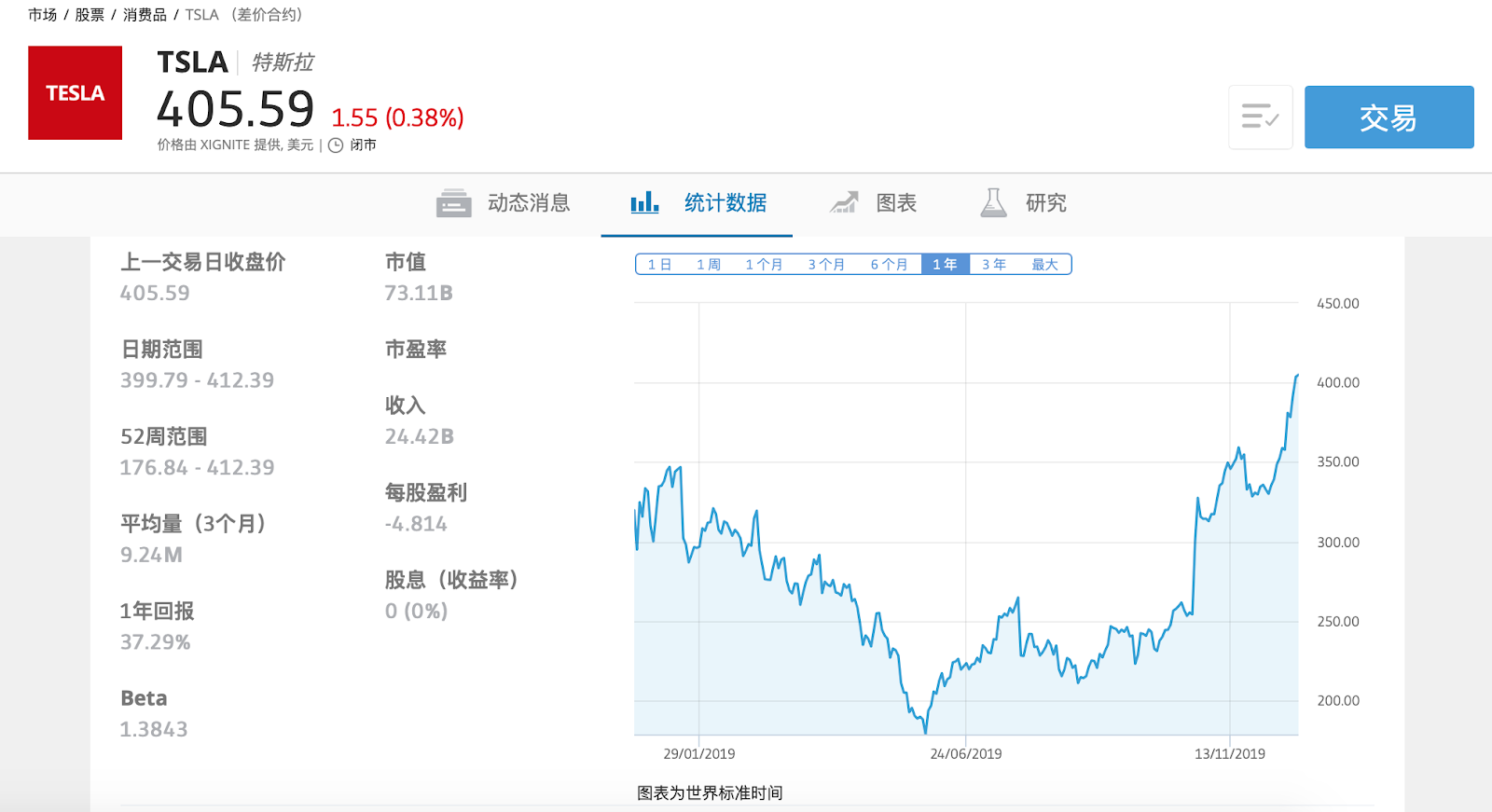Click the TSLA ticker heading
This screenshot has width=1492, height=812.
point(192,62)
